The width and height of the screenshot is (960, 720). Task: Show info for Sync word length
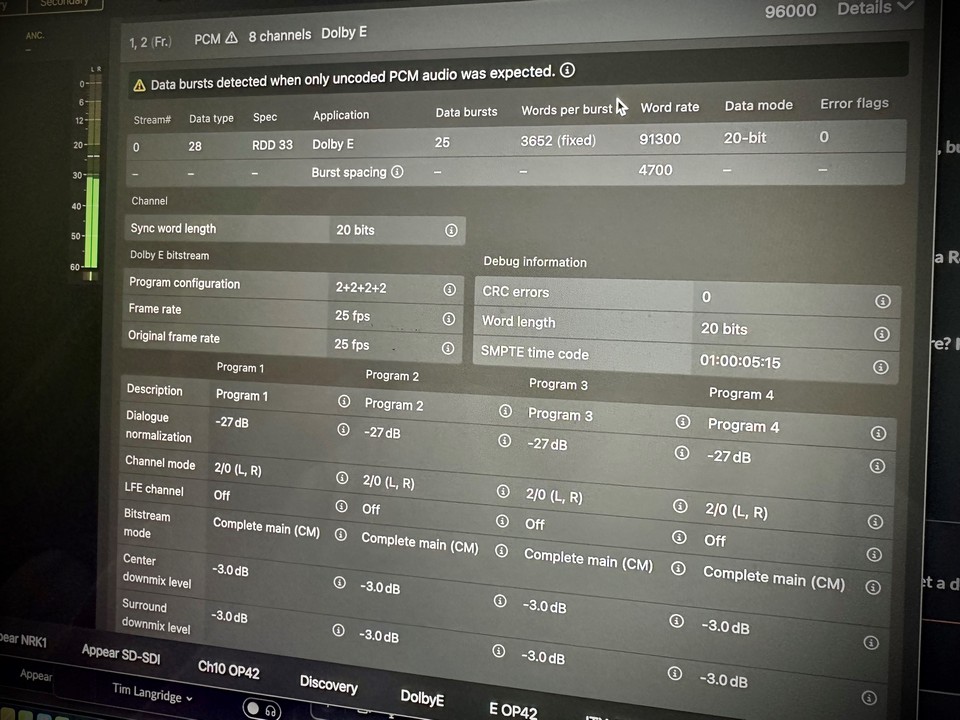pos(451,230)
